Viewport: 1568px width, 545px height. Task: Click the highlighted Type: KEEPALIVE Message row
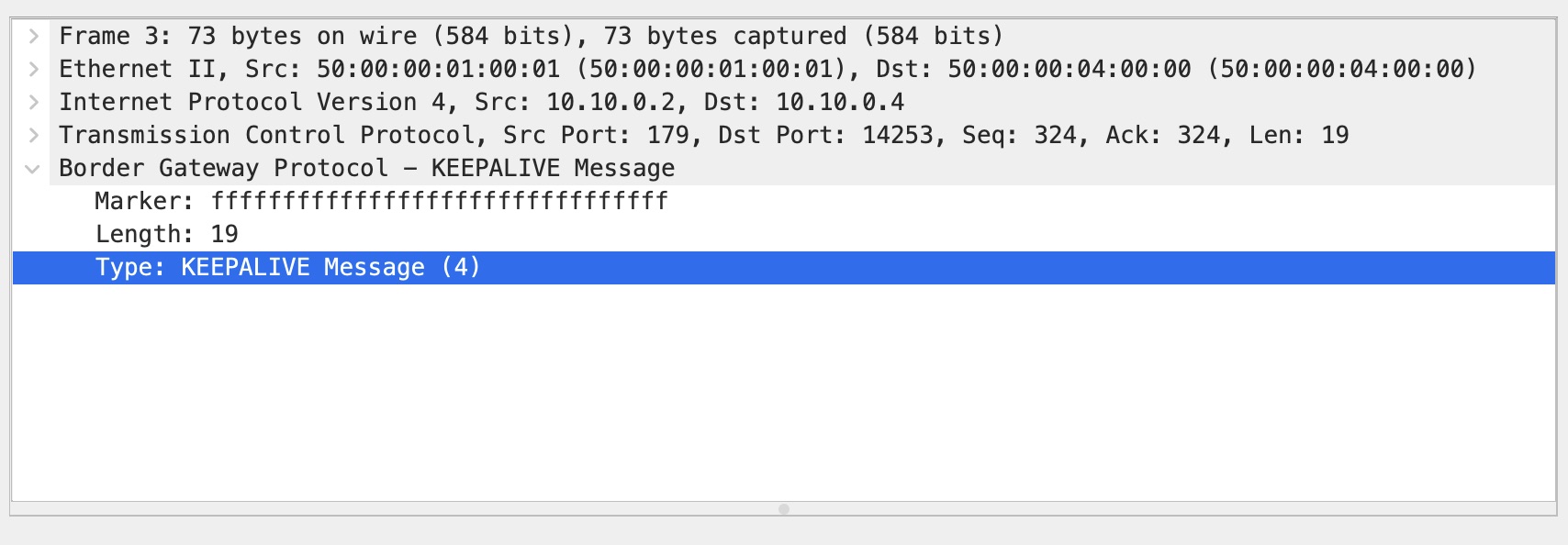pos(287,268)
